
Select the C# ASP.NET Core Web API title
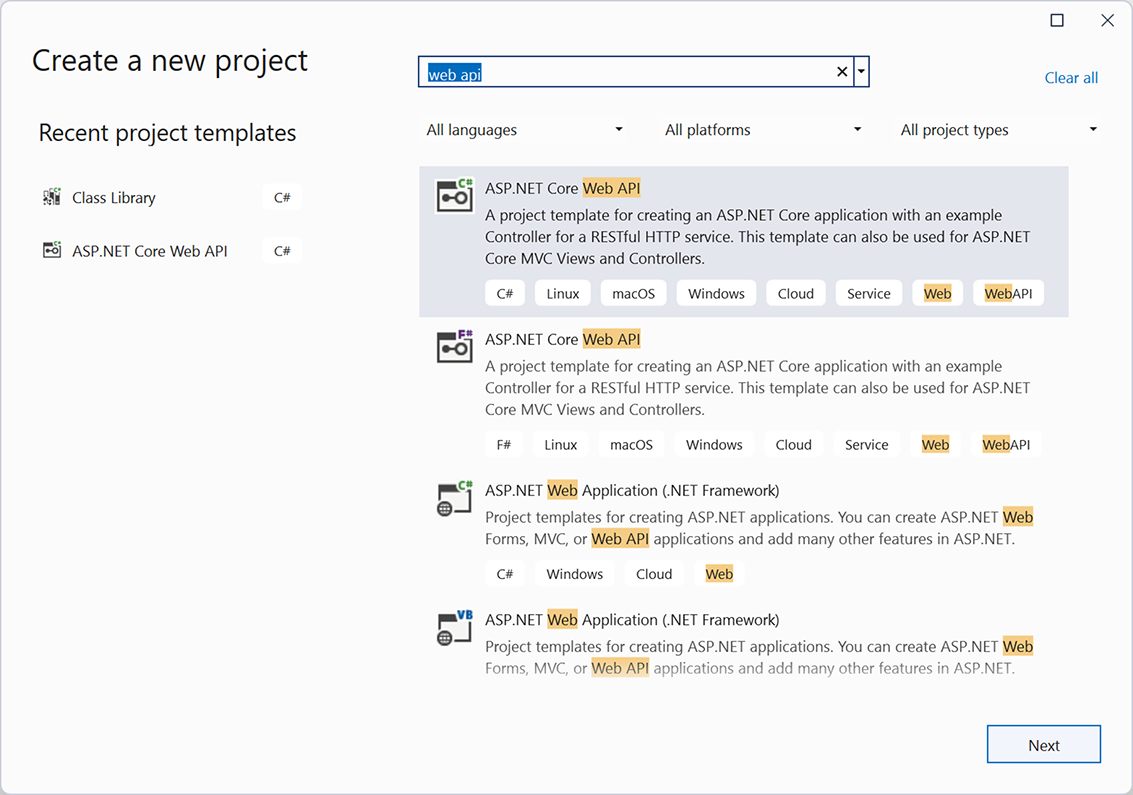click(562, 189)
